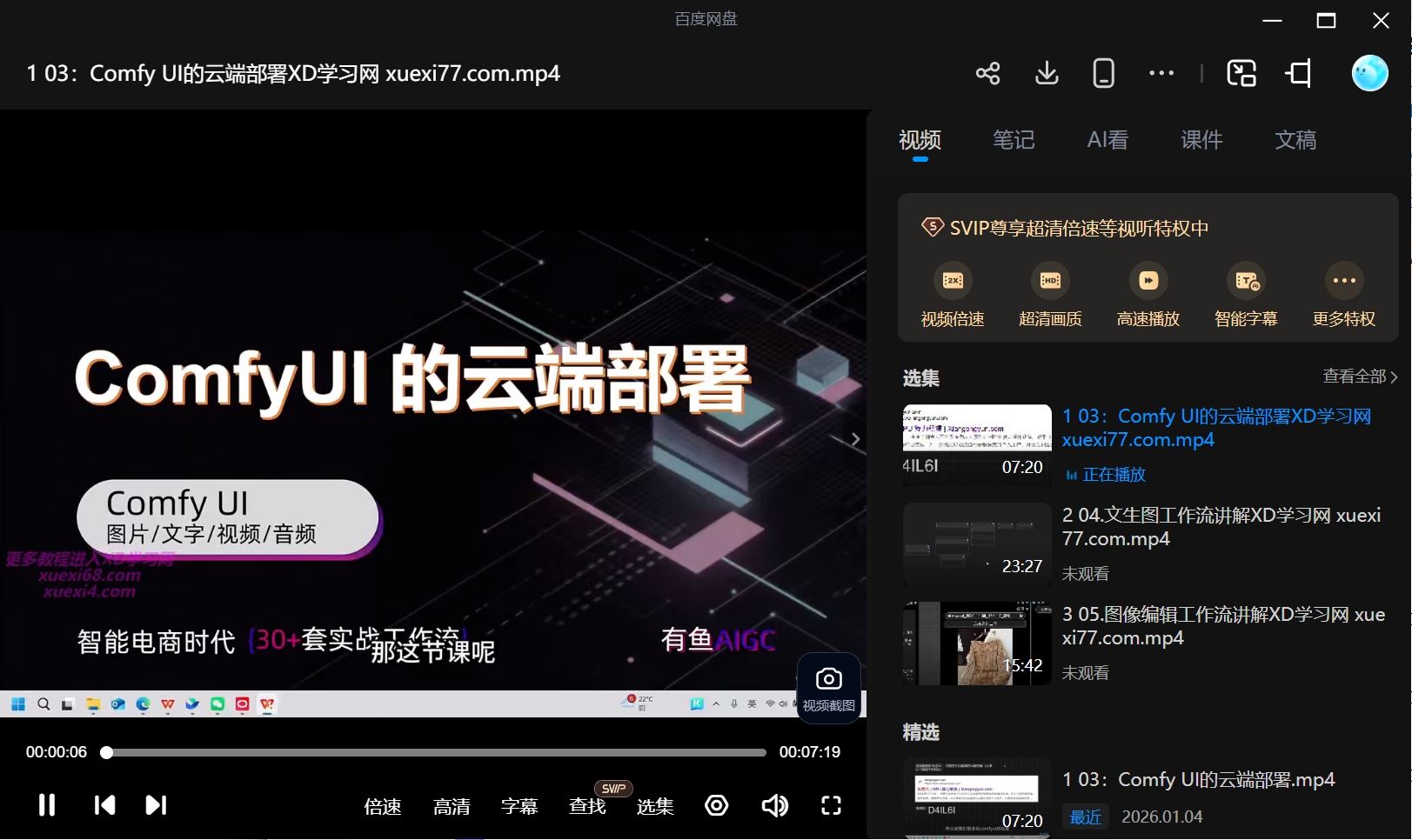The width and height of the screenshot is (1412, 840).
Task: Click the 智能字幕 privilege icon
Action: (1246, 281)
